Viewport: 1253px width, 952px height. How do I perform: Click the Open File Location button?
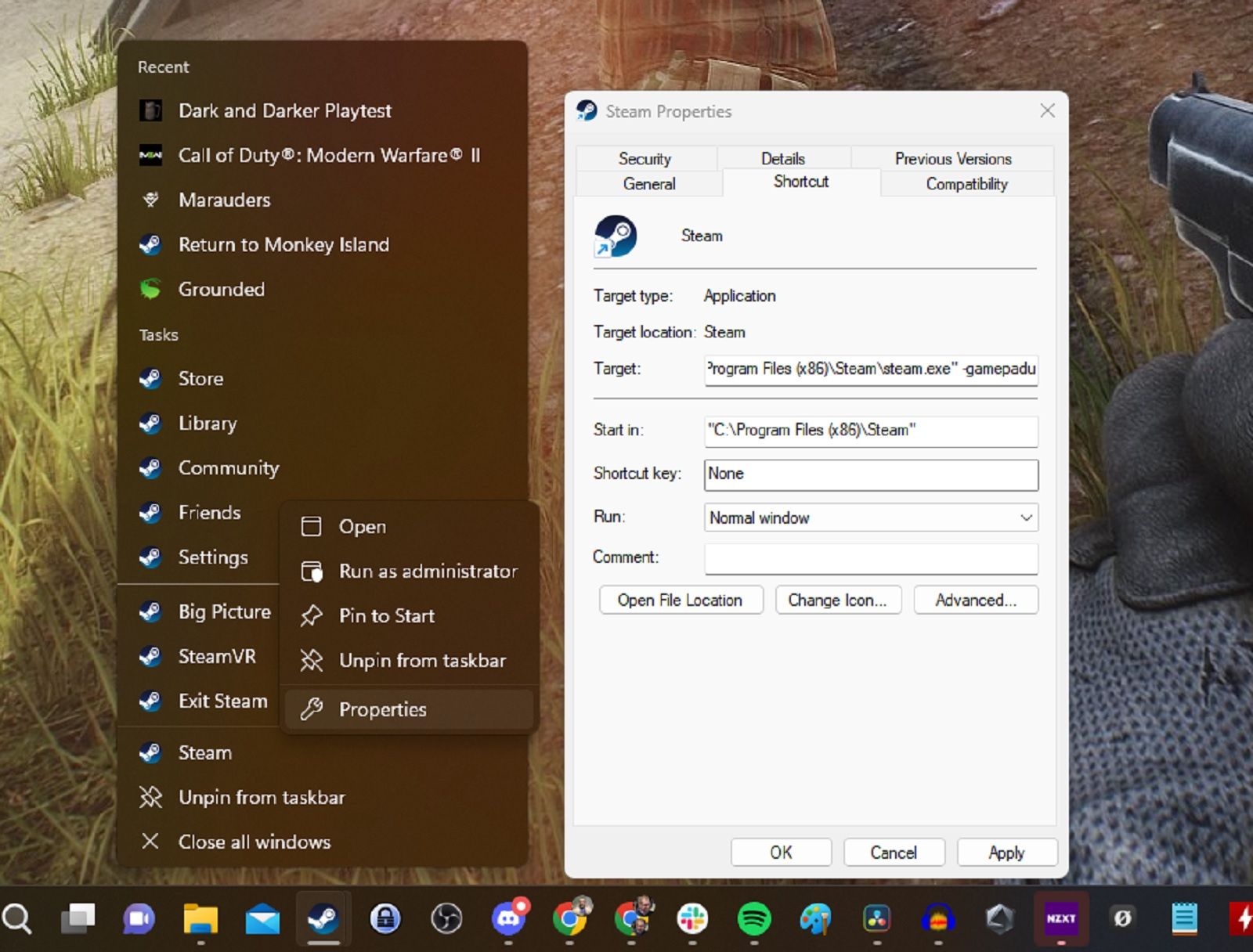click(680, 600)
